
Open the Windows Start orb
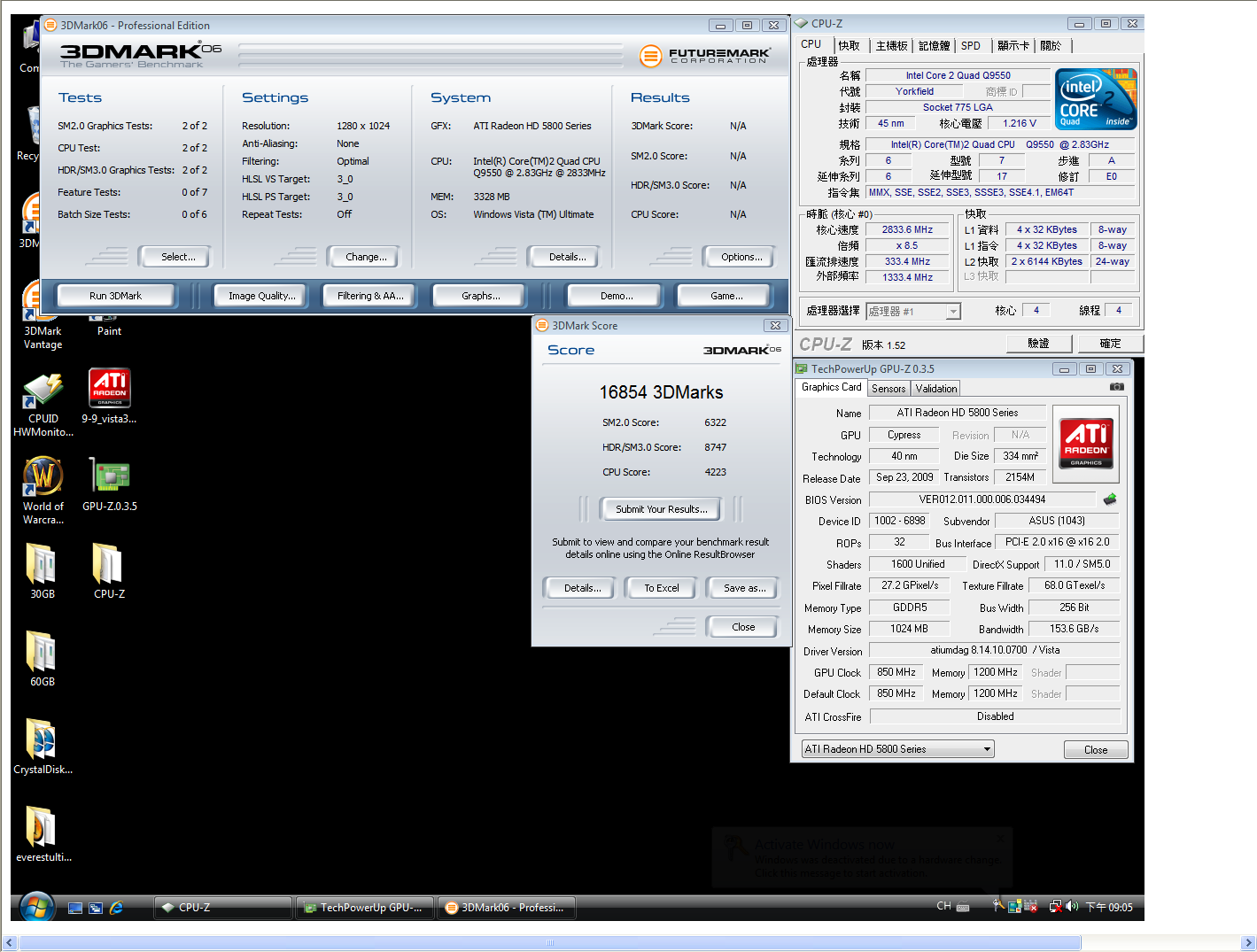(x=36, y=907)
